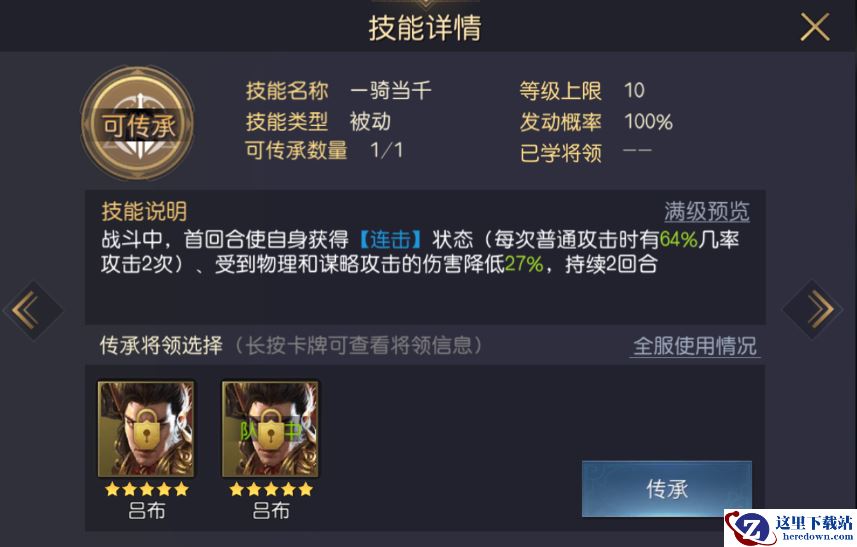Tap the 吕布 name under second card
The image size is (857, 547).
[271, 511]
